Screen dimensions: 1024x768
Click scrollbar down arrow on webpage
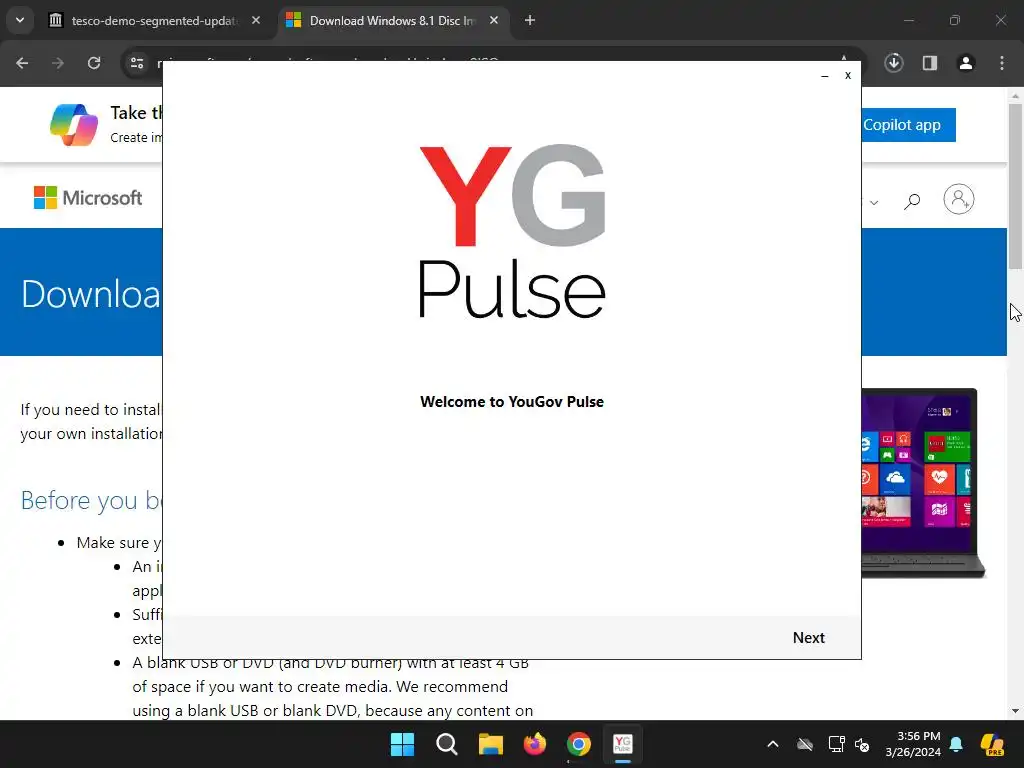pyautogui.click(x=1015, y=711)
